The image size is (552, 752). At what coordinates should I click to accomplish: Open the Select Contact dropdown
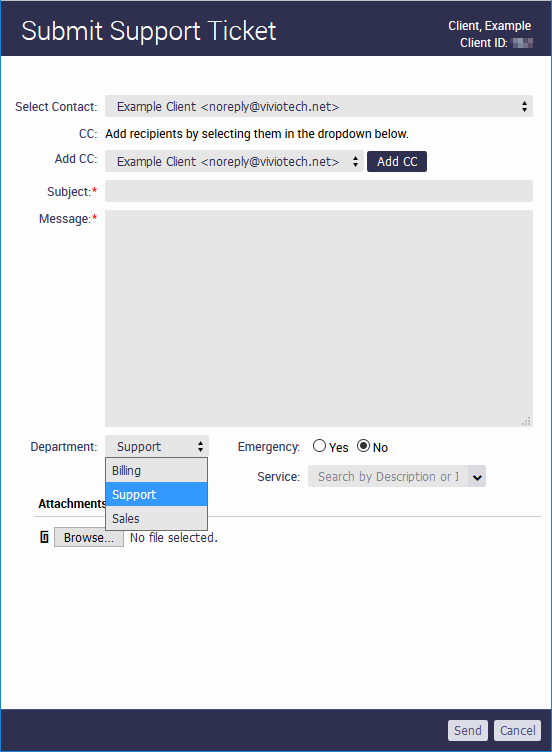319,106
